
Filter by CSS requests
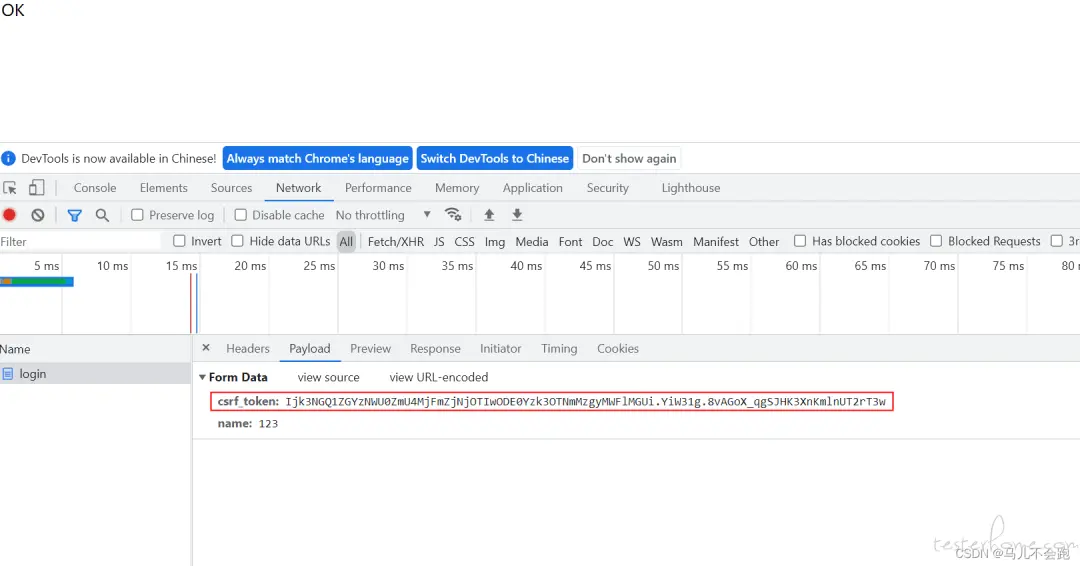coord(464,242)
